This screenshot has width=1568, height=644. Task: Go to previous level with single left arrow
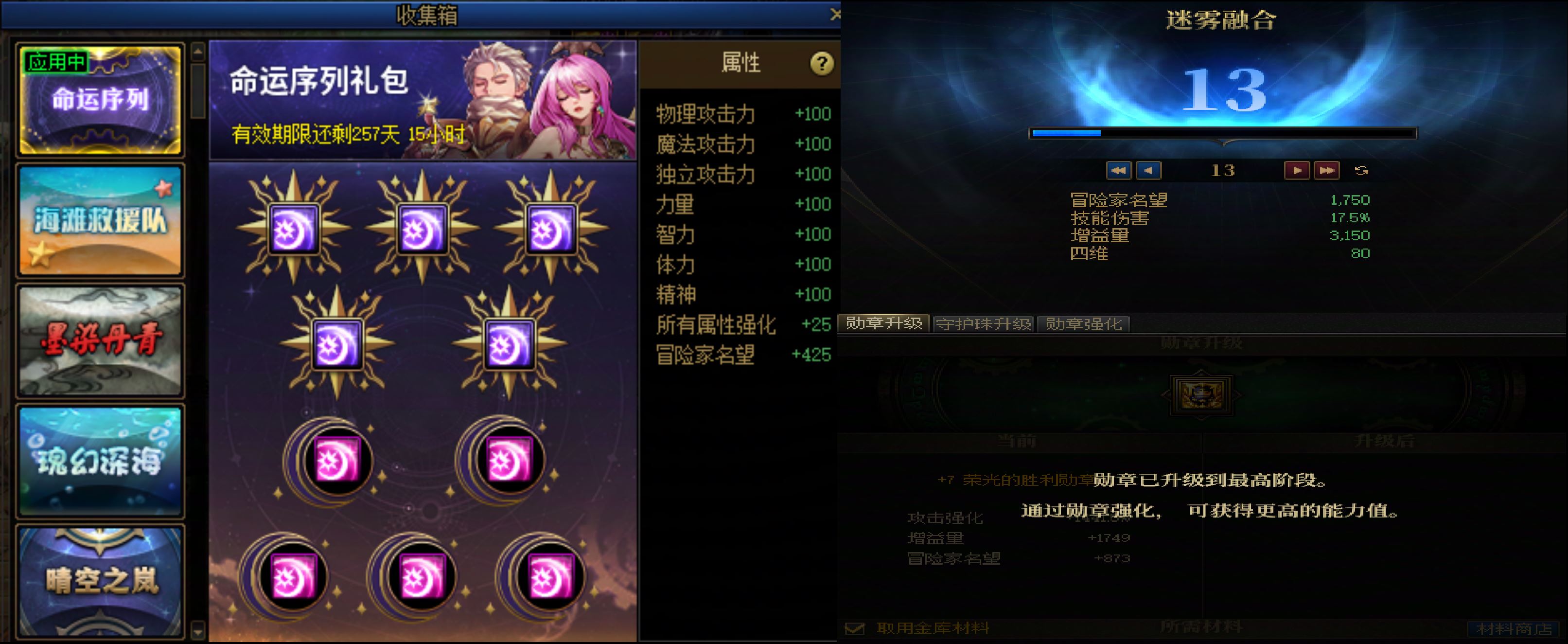pyautogui.click(x=1148, y=170)
